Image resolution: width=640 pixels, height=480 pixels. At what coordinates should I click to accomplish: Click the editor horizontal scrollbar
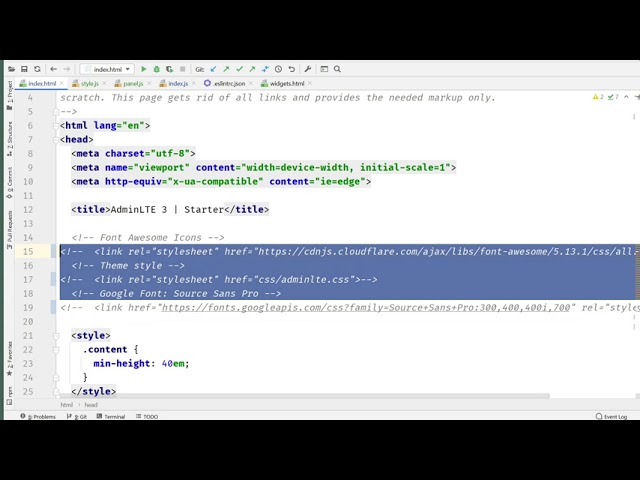(x=304, y=396)
